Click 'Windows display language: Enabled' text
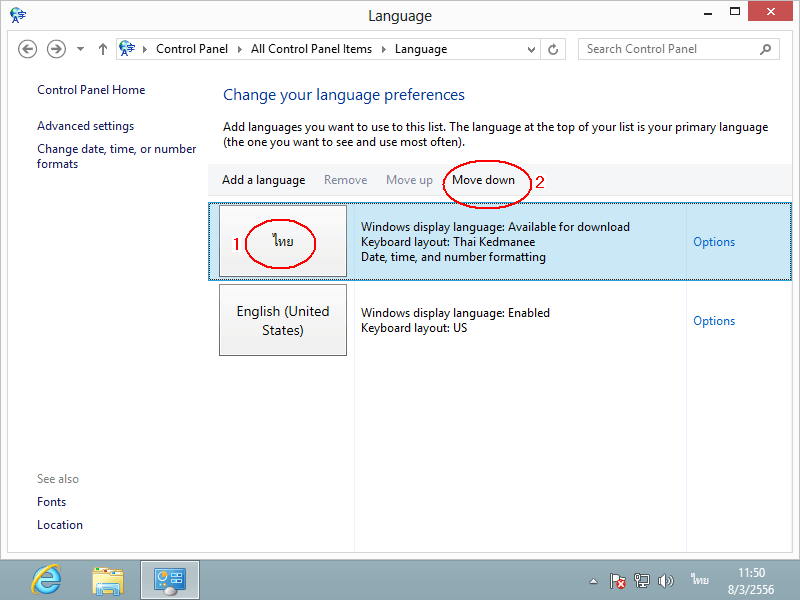The image size is (800, 600). tap(455, 313)
